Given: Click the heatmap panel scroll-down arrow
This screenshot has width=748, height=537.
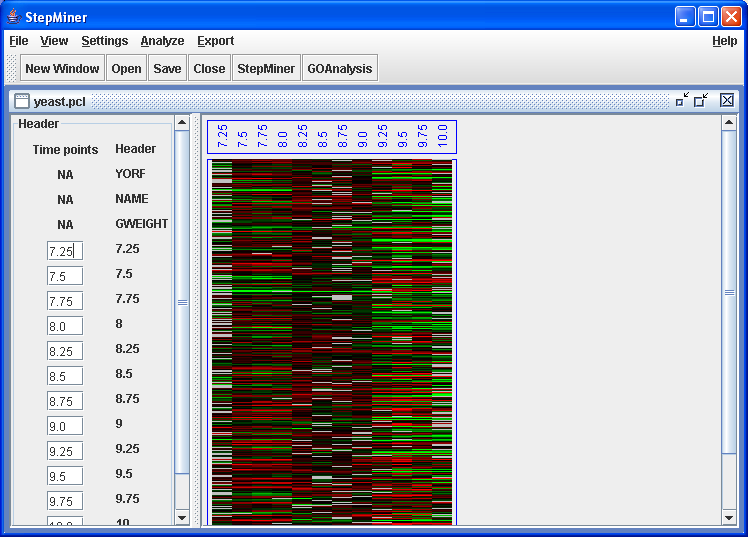Looking at the screenshot, I should click(729, 517).
